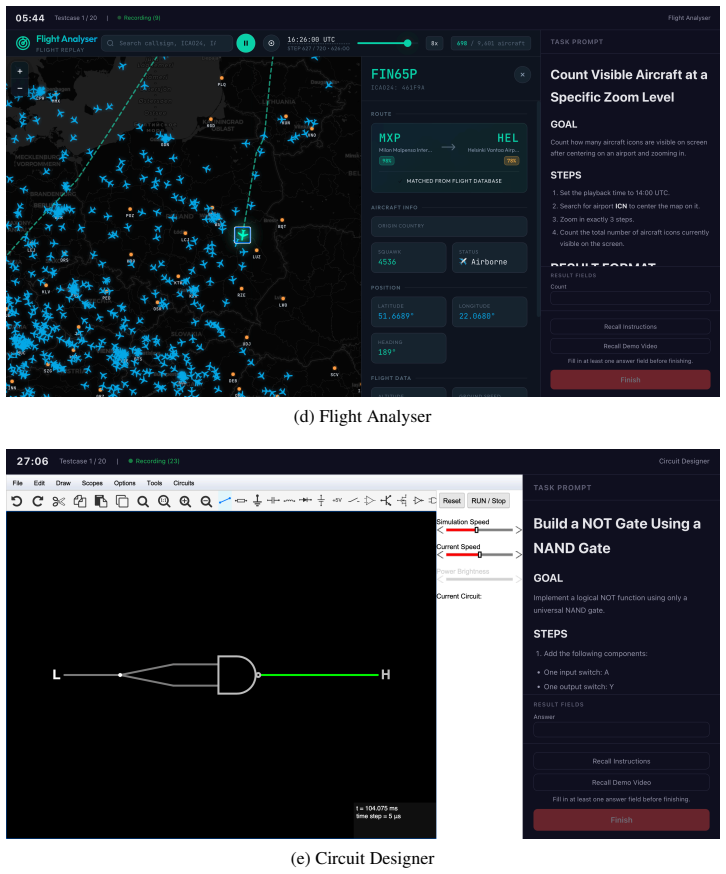Click the Cut scissors icon in Circuit Designer
Viewport: 726px width, 874px height.
click(x=59, y=501)
